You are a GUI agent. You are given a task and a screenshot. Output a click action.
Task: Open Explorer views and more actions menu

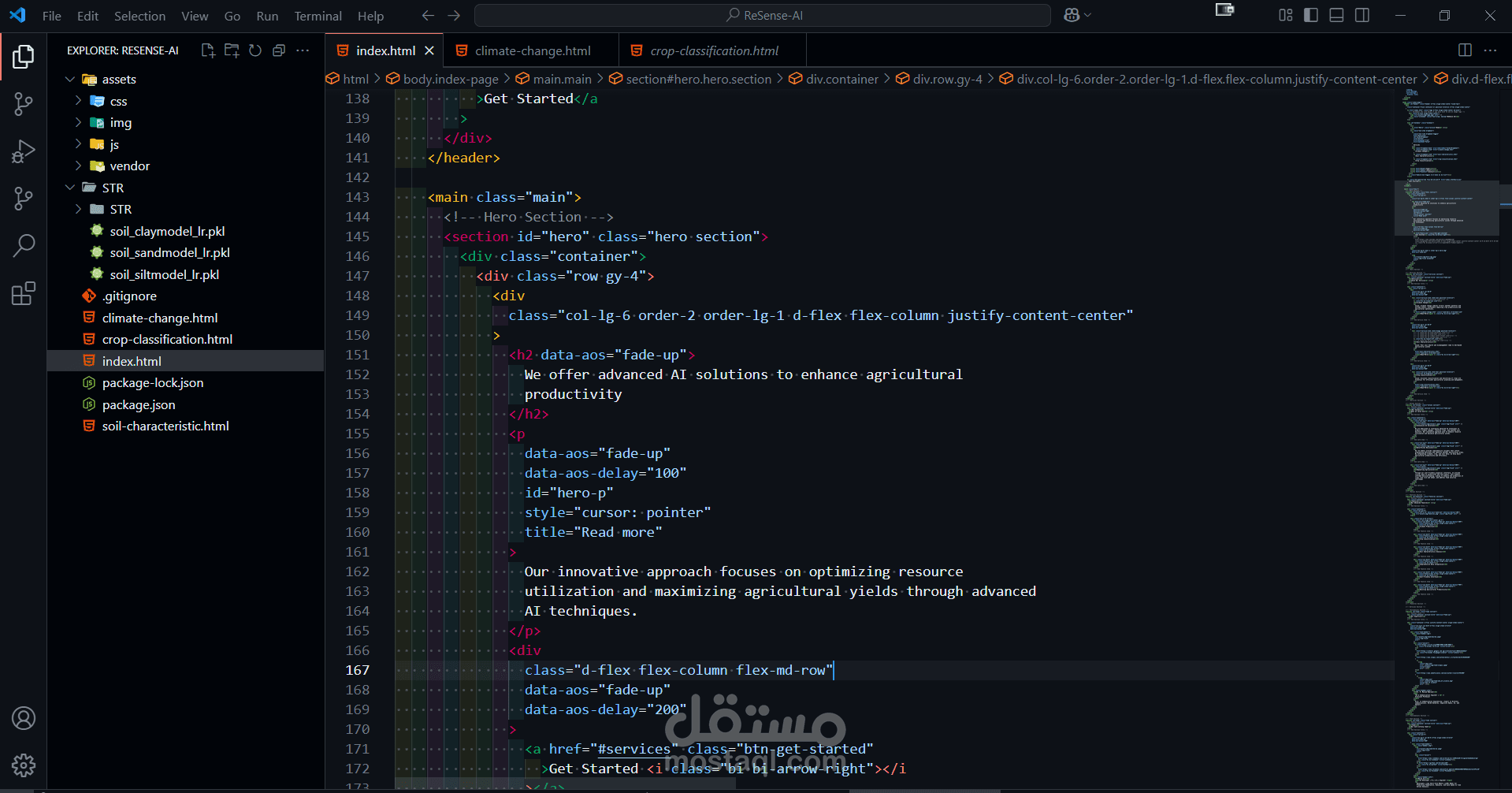[303, 50]
